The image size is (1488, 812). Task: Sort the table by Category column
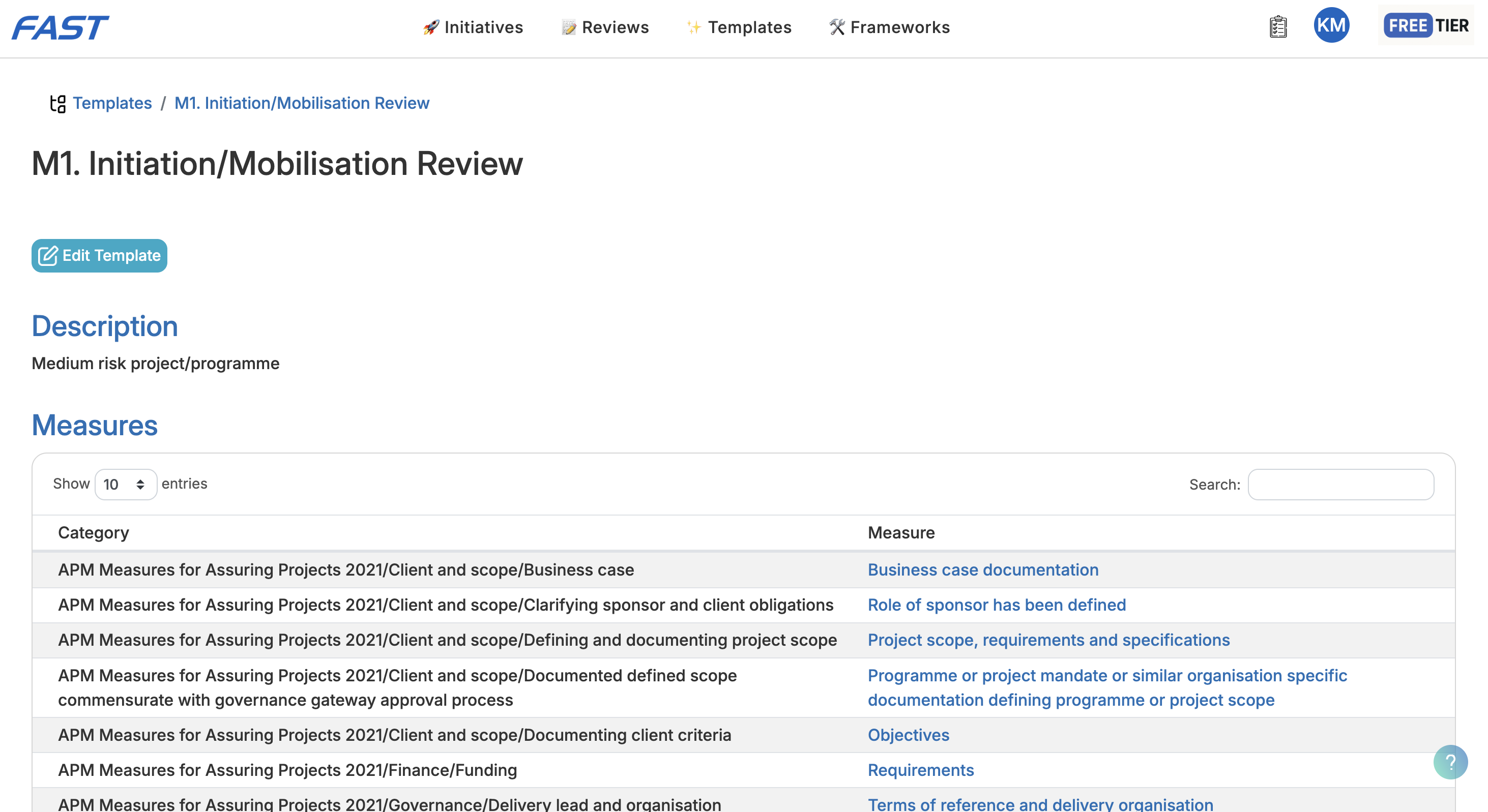pyautogui.click(x=94, y=532)
